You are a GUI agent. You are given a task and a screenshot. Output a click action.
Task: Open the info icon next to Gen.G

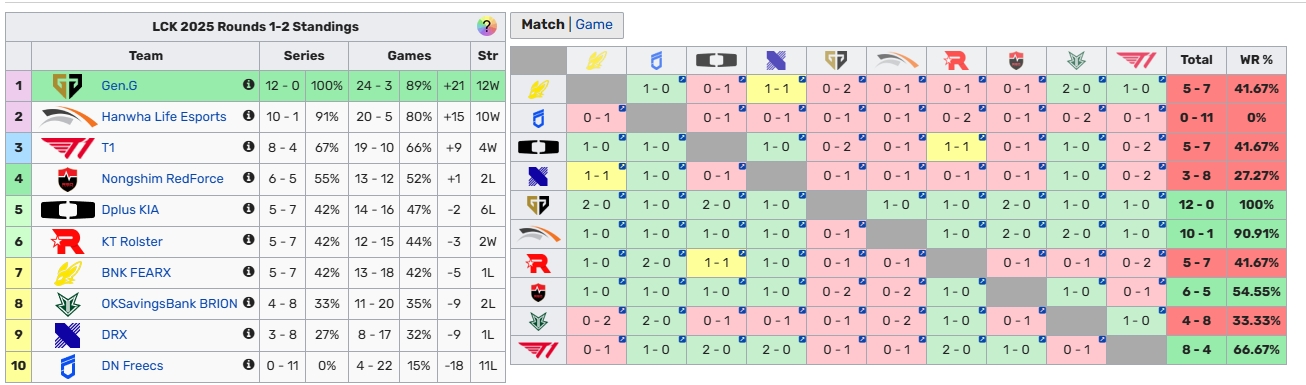pyautogui.click(x=248, y=86)
